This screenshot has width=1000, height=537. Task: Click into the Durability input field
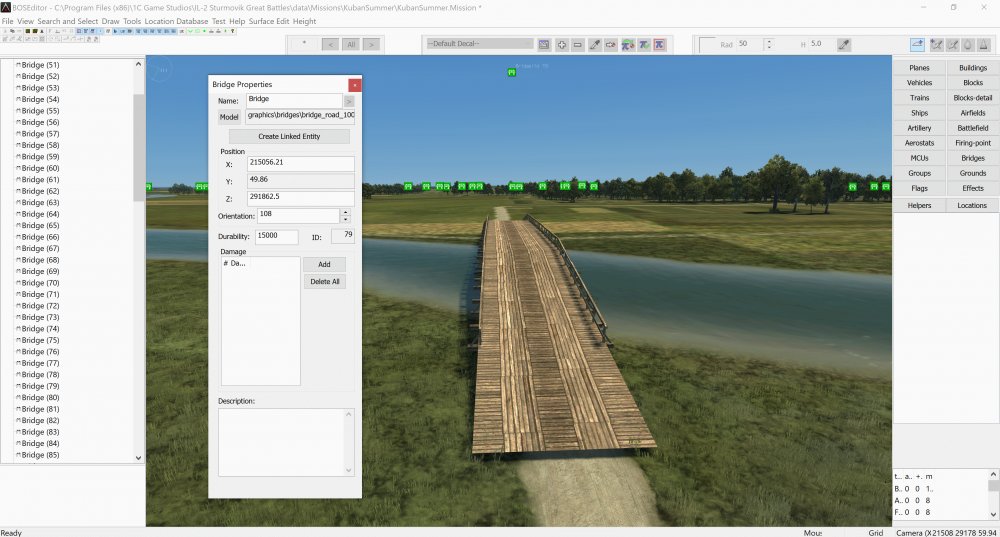tap(276, 237)
